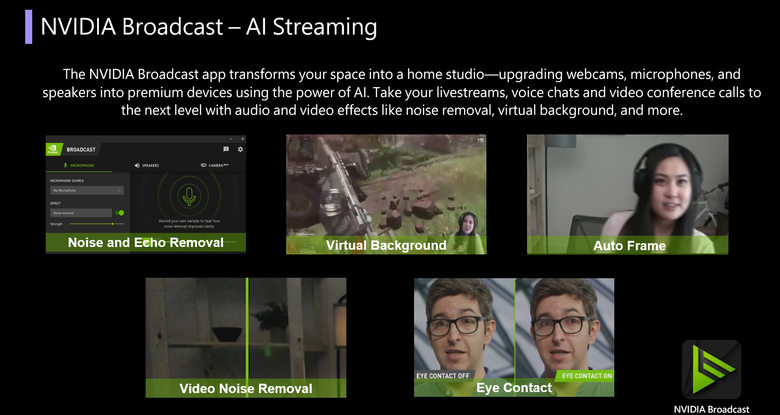Viewport: 780px width, 415px height.
Task: Click the green split line in Video Noise Removal
Action: coord(247,328)
